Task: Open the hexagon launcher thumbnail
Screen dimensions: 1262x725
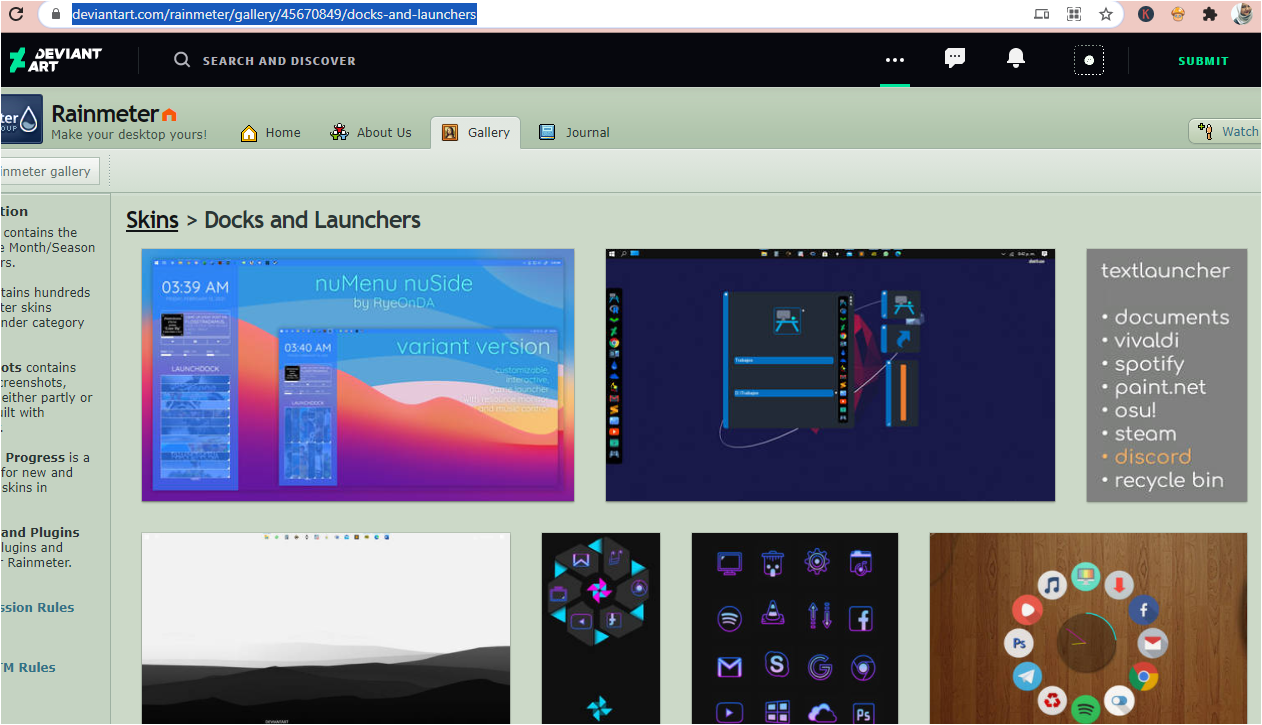Action: pos(601,628)
